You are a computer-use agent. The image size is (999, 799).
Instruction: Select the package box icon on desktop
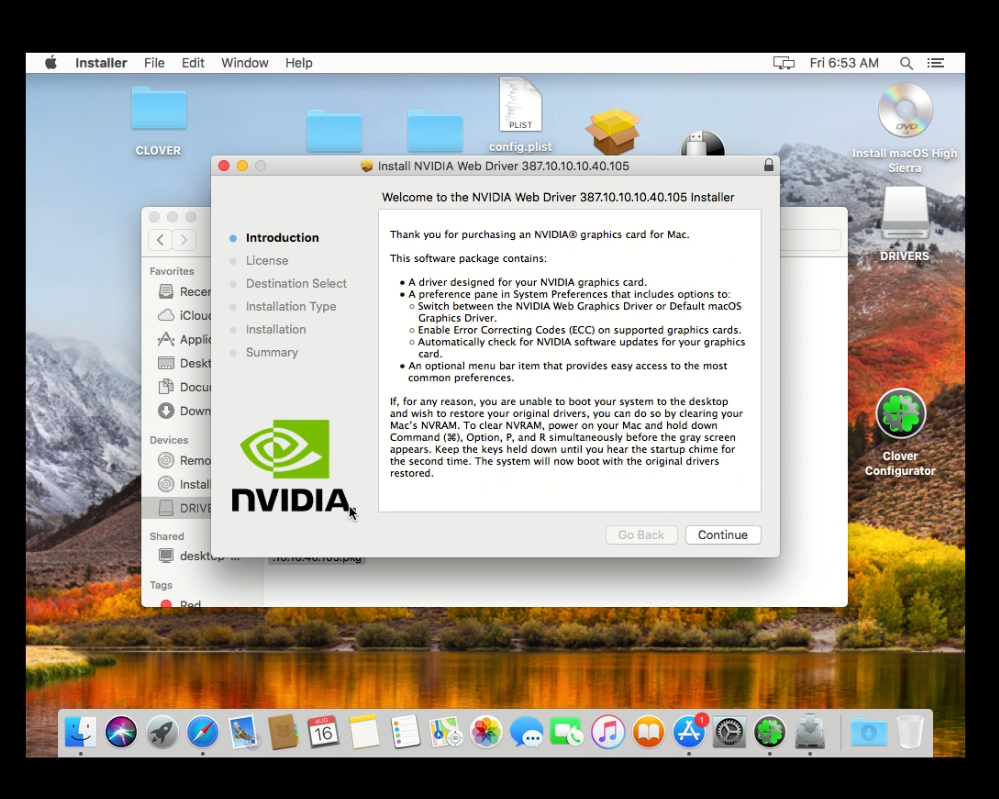[613, 131]
